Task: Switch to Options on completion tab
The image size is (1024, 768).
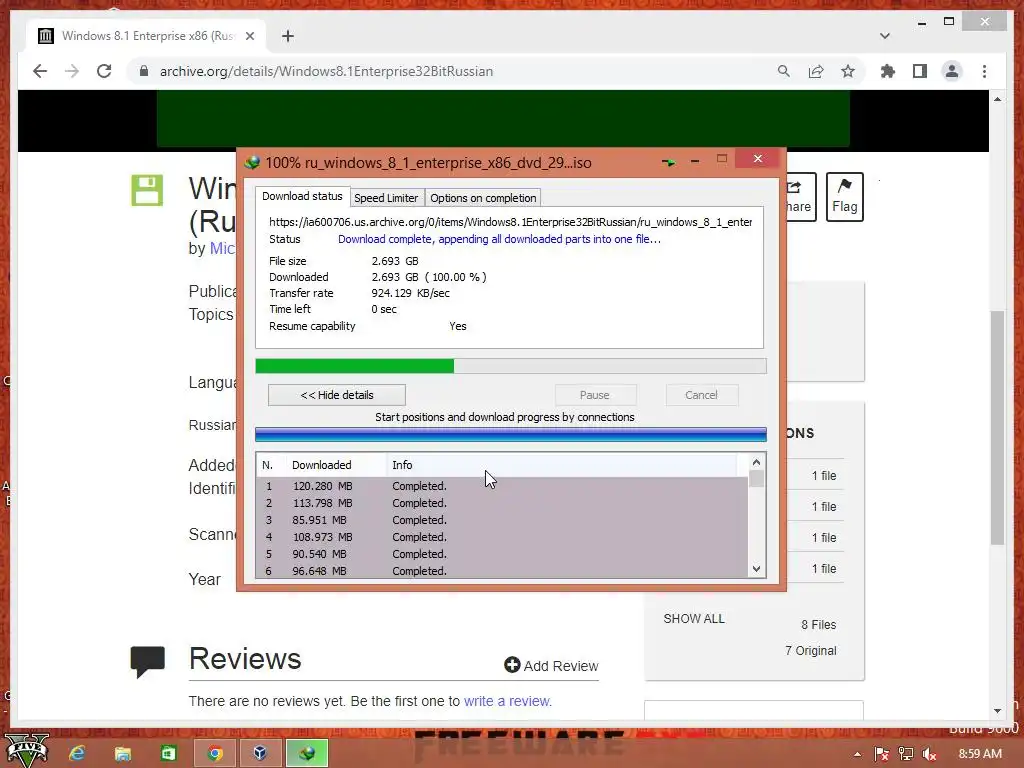Action: [483, 198]
